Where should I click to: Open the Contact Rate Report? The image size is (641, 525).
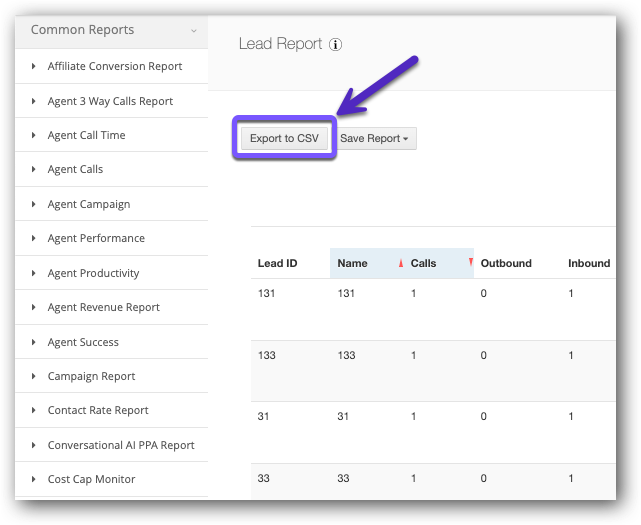(x=98, y=410)
